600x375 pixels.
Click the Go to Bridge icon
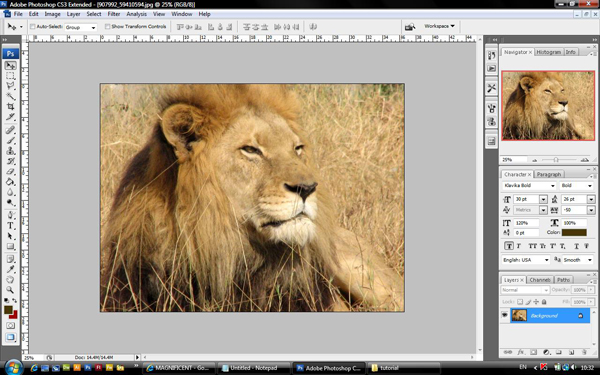pos(410,27)
